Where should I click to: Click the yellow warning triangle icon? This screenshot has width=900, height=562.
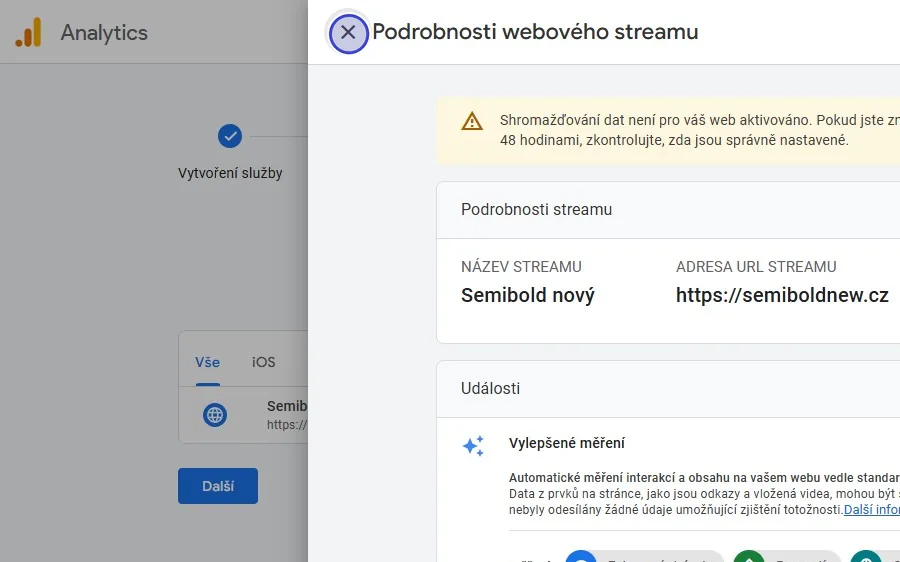(x=472, y=121)
